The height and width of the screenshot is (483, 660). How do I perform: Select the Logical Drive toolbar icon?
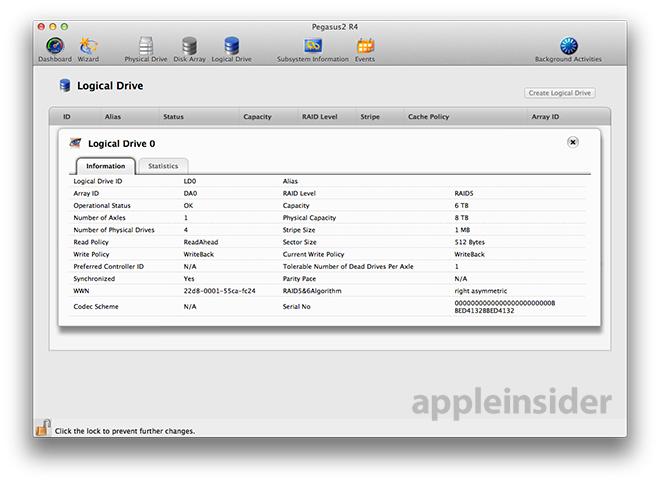(x=232, y=49)
